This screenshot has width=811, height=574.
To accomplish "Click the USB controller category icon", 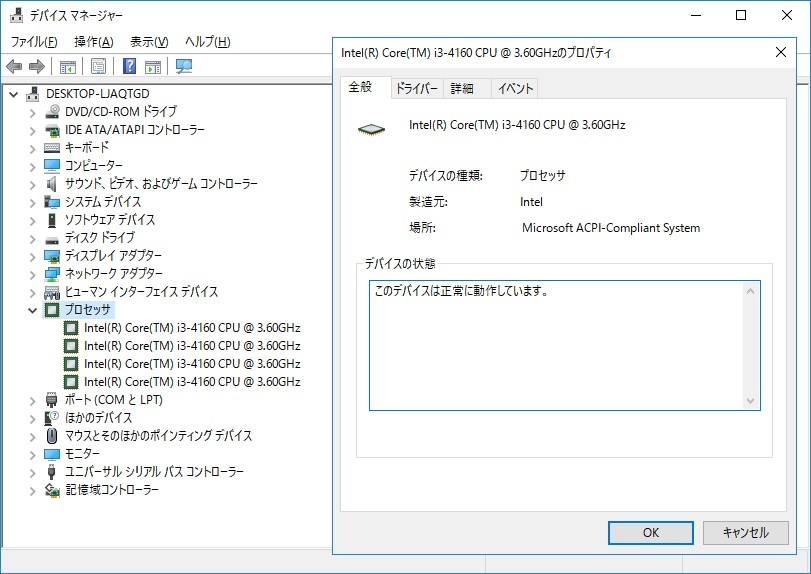I will [x=52, y=472].
